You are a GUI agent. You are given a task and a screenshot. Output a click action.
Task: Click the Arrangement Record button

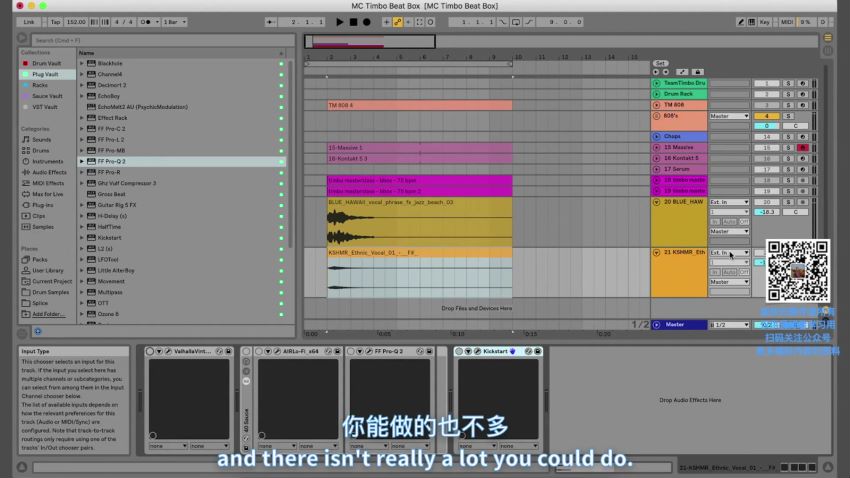tap(367, 22)
